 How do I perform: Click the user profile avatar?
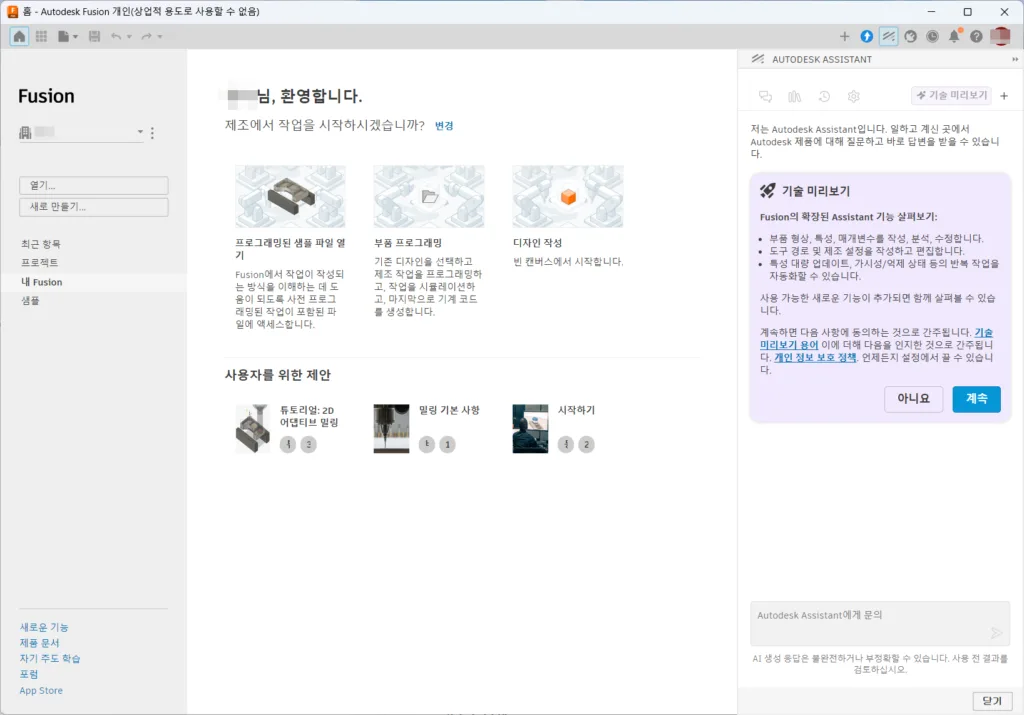1000,37
